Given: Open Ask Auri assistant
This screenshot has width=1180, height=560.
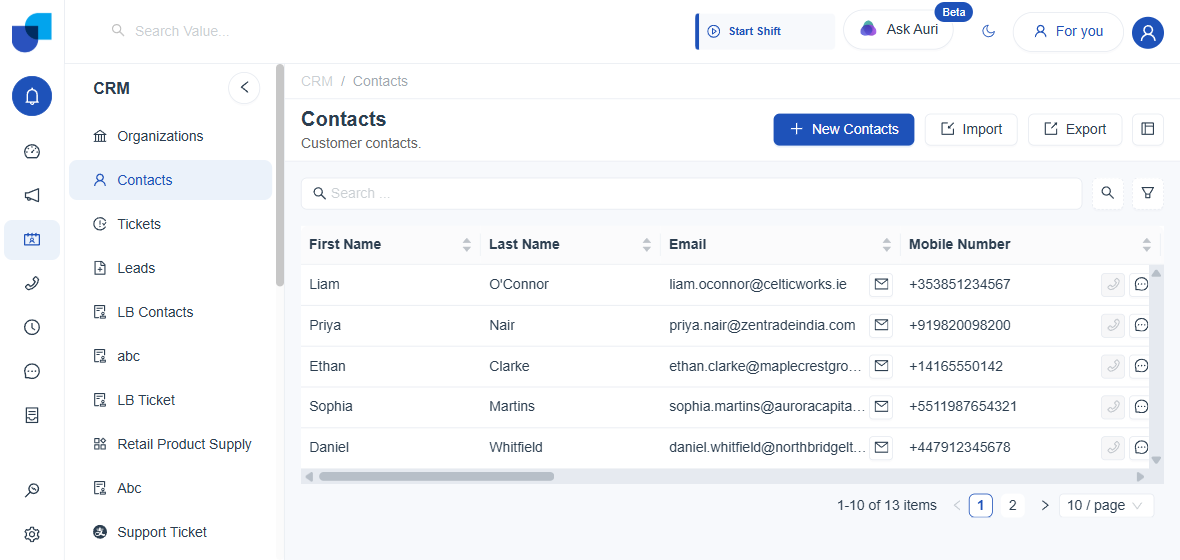Looking at the screenshot, I should click(898, 30).
